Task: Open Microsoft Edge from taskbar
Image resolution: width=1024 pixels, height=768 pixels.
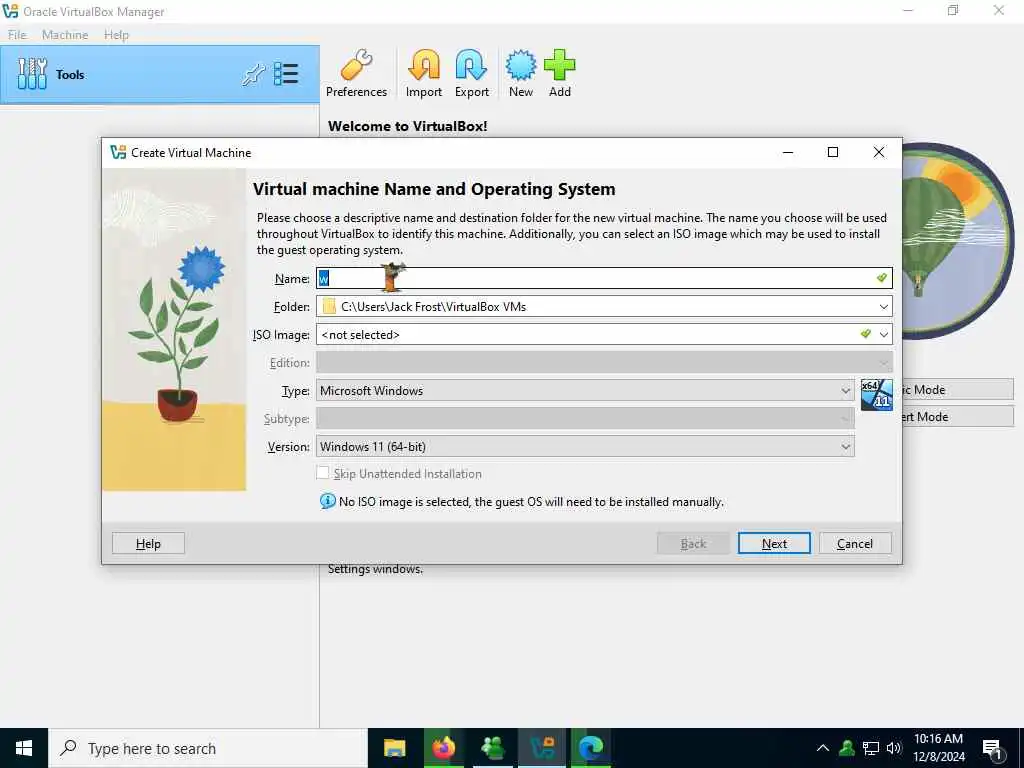Action: click(590, 748)
